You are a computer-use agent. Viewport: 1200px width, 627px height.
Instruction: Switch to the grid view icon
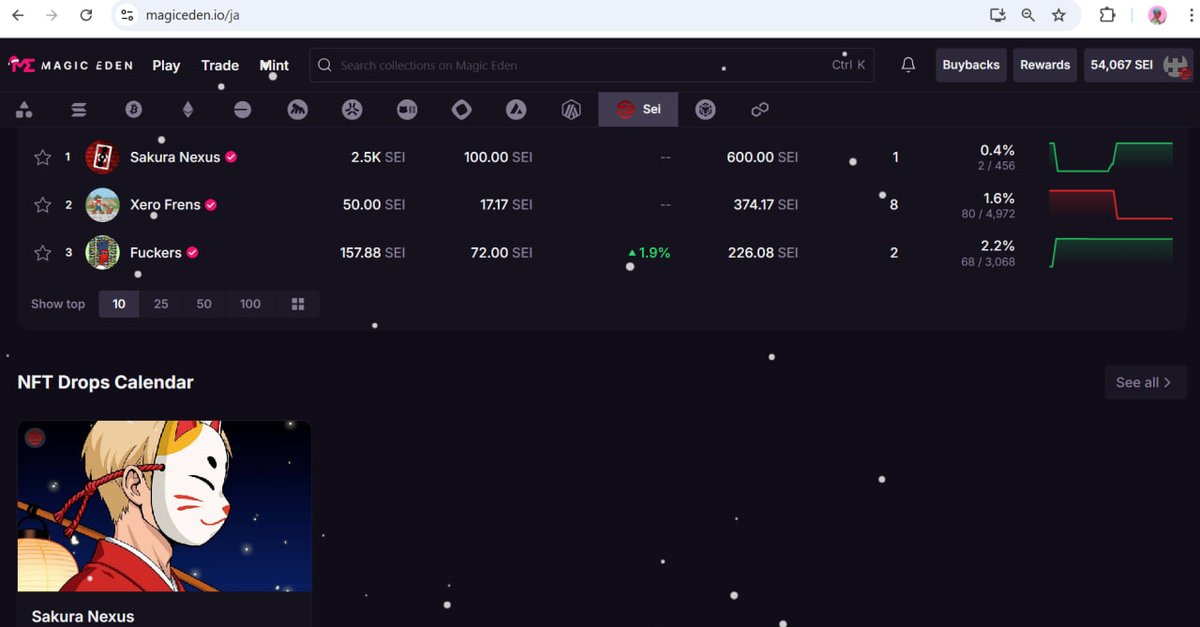(297, 304)
